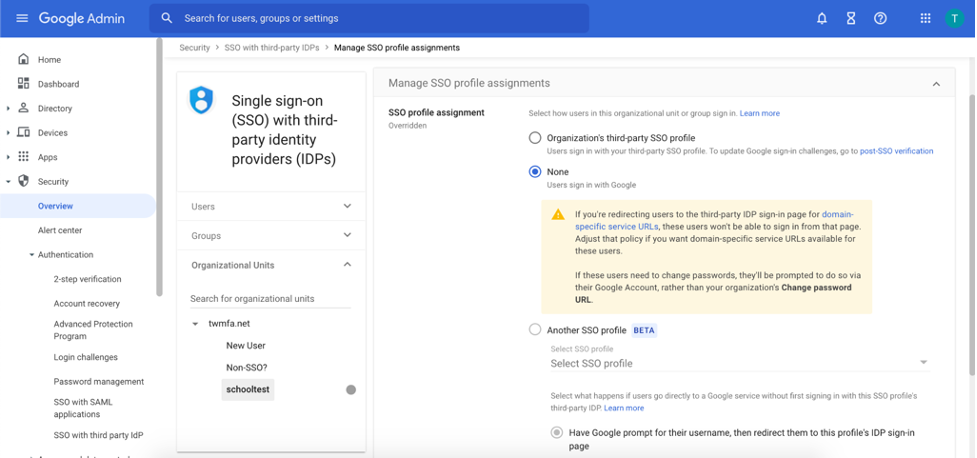This screenshot has width=977, height=458.
Task: Click the Devices icon in sidebar
Action: pos(24,132)
